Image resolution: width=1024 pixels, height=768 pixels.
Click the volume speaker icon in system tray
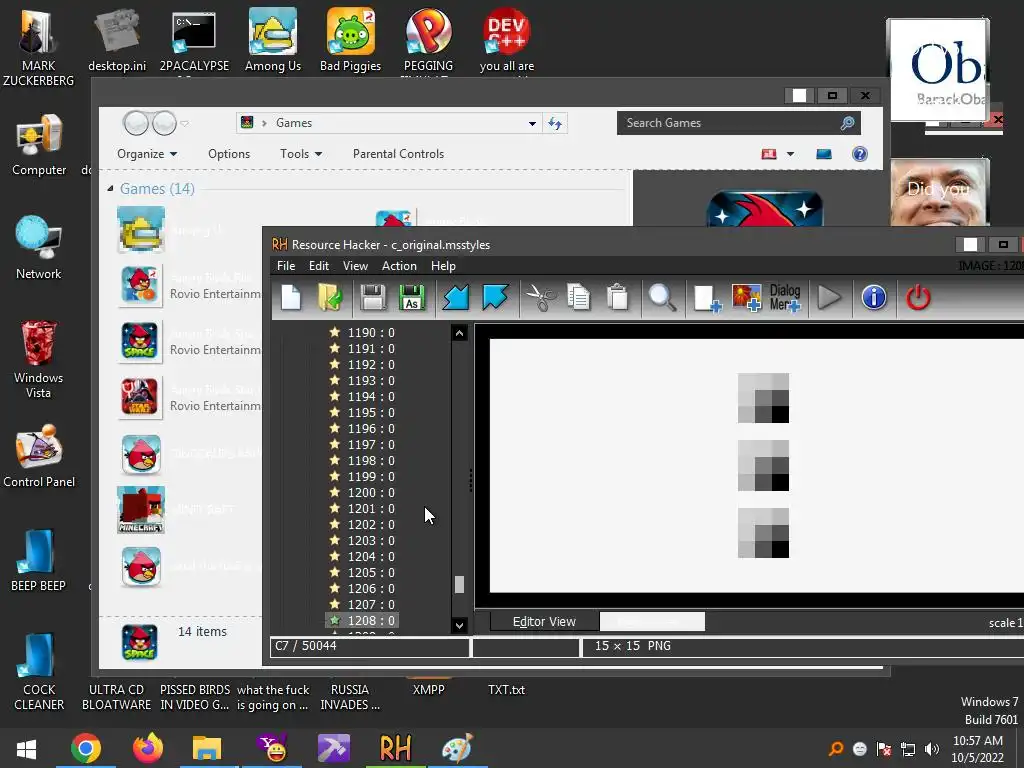tap(932, 749)
